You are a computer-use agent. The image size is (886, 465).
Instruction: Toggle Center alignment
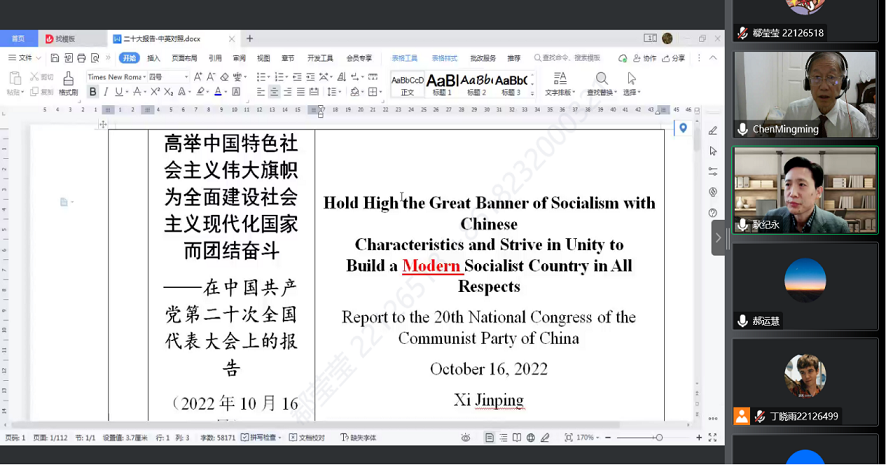click(274, 92)
